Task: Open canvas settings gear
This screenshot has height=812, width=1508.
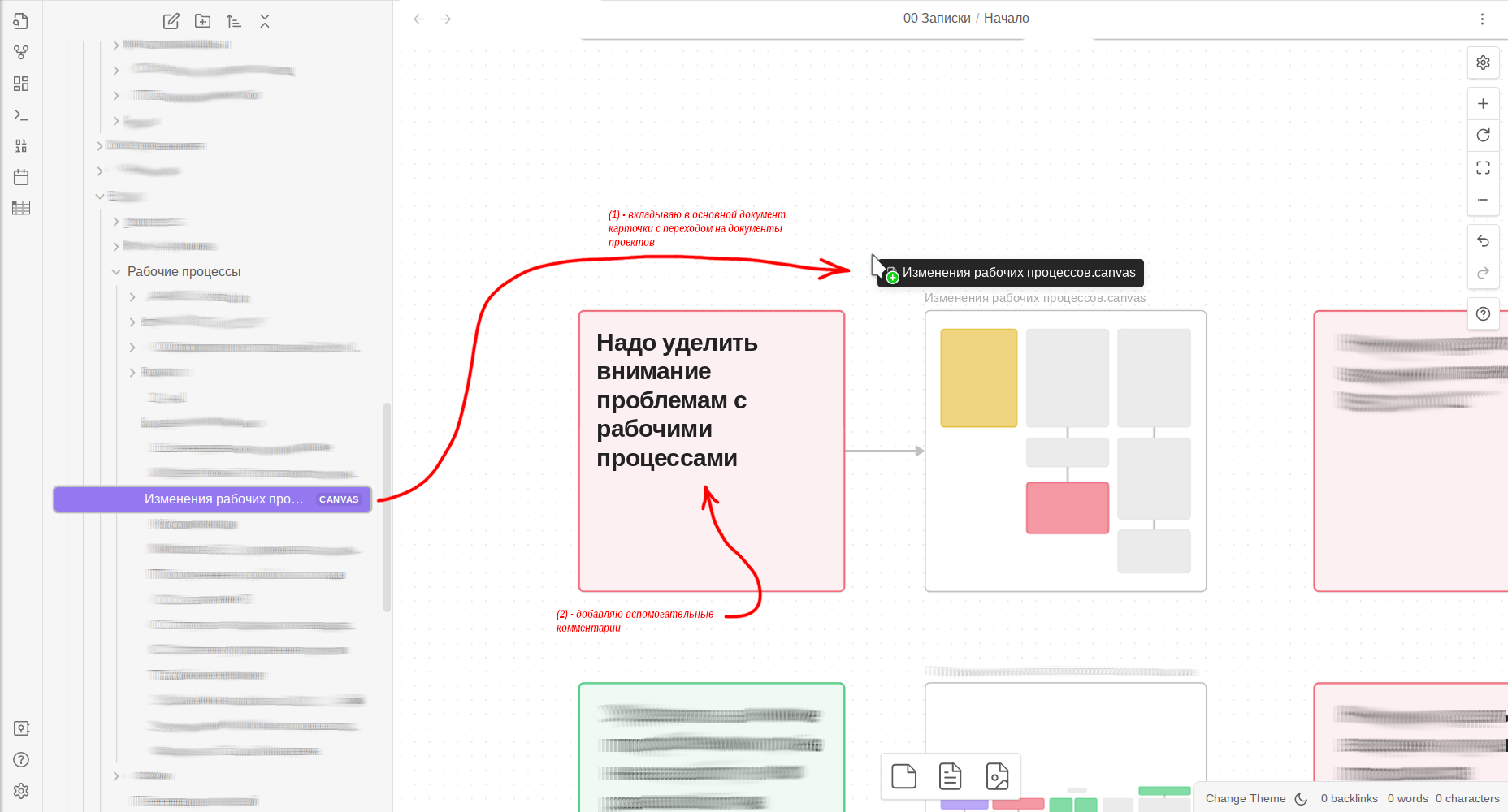Action: click(1483, 63)
